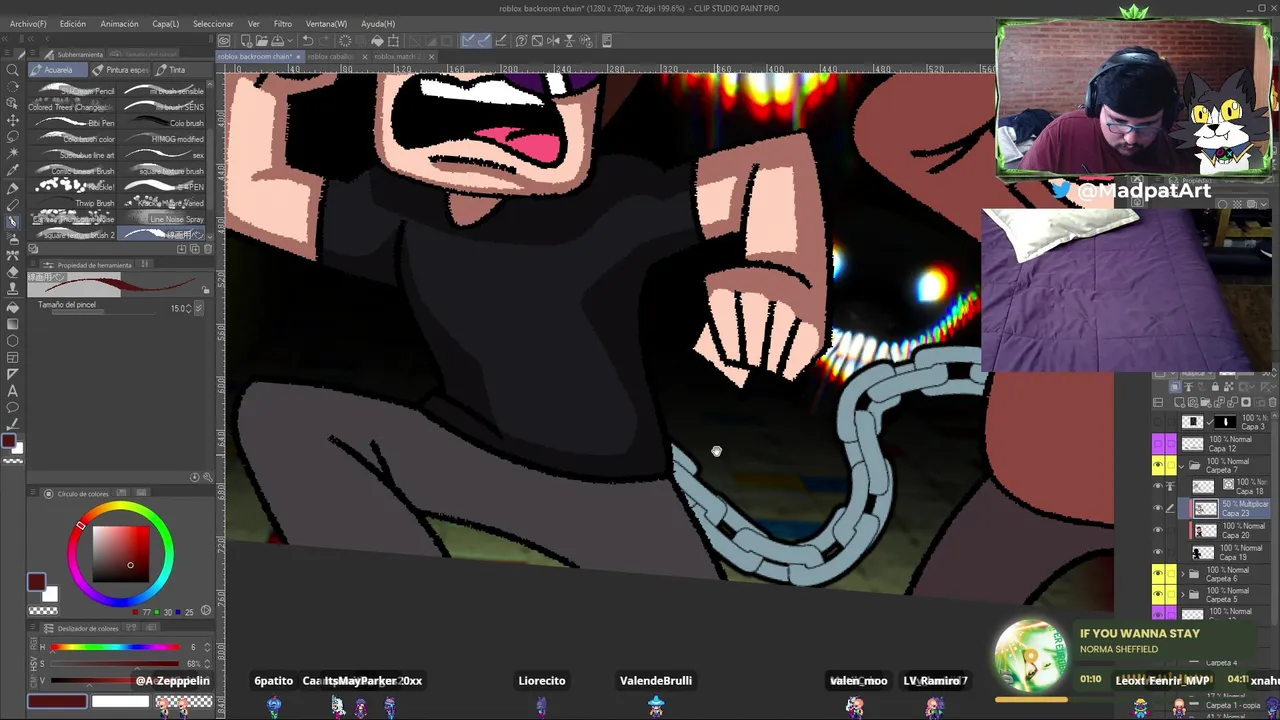This screenshot has height=720, width=1280.
Task: Collapse the Carpeta 7 folder
Action: pyautogui.click(x=1182, y=466)
